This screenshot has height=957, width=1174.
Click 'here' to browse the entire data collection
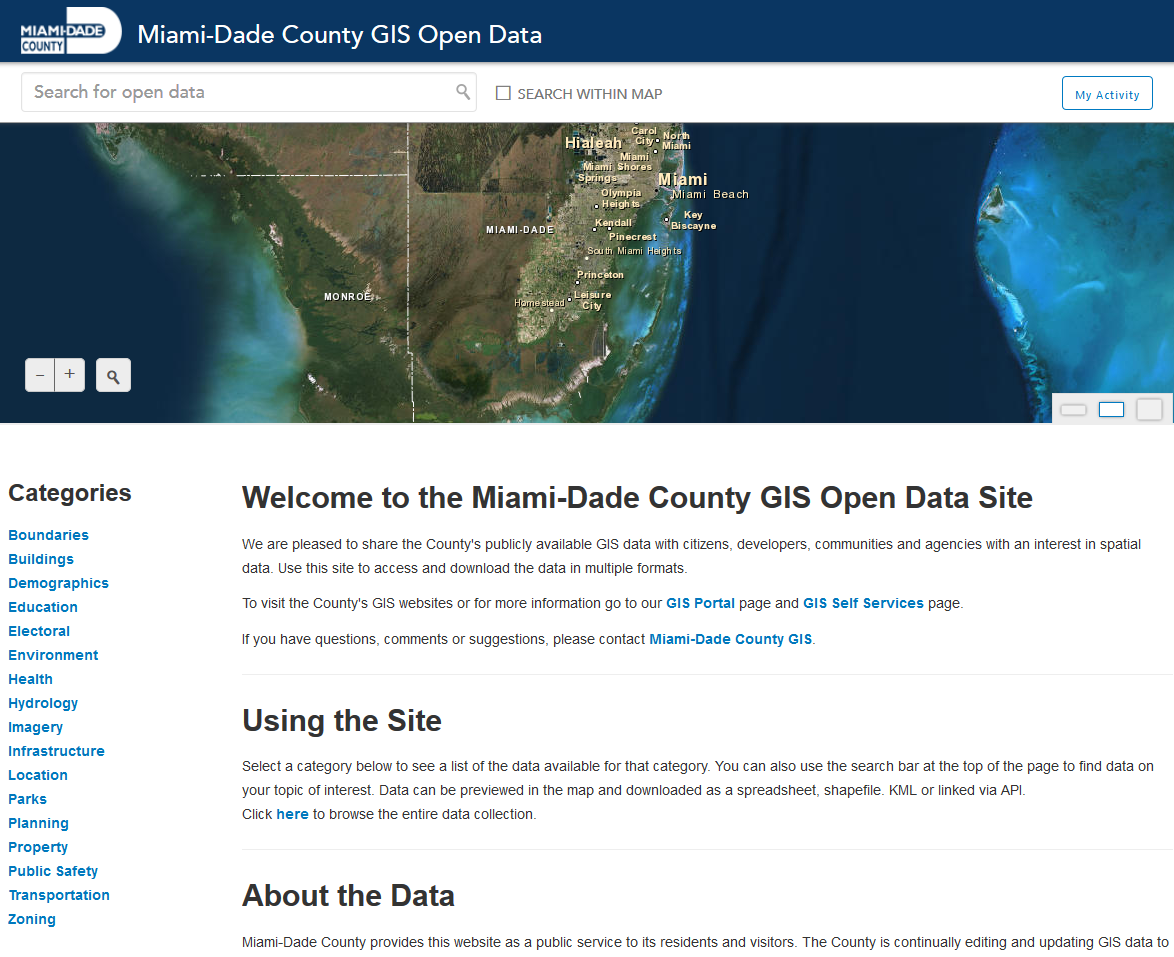(292, 814)
